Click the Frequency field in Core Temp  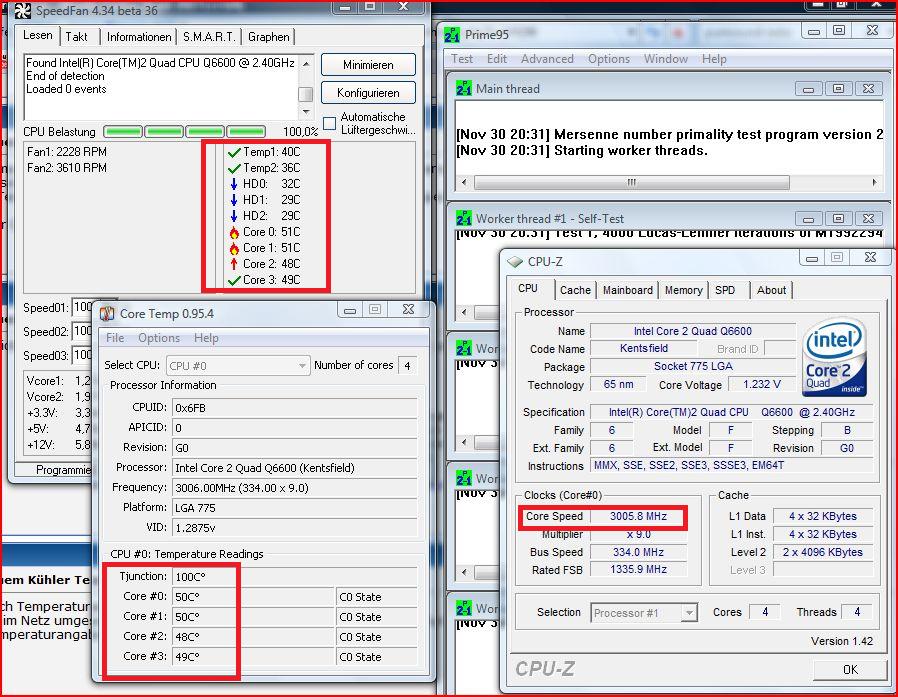[294, 488]
